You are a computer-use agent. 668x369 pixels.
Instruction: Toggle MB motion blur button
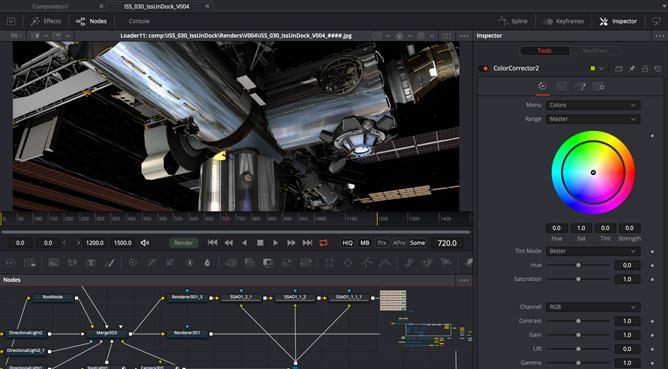[365, 243]
